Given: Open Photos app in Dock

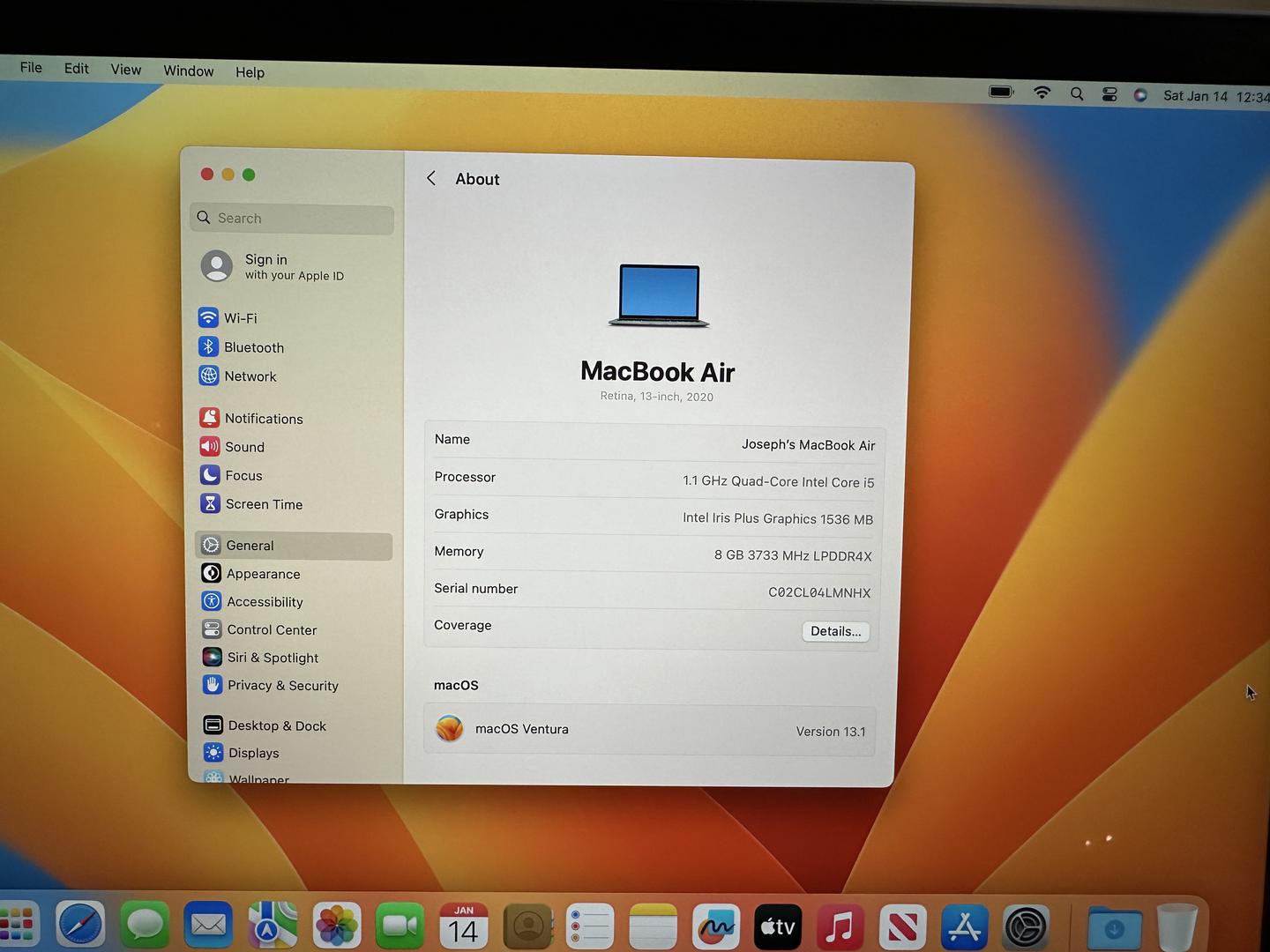Looking at the screenshot, I should pyautogui.click(x=336, y=926).
